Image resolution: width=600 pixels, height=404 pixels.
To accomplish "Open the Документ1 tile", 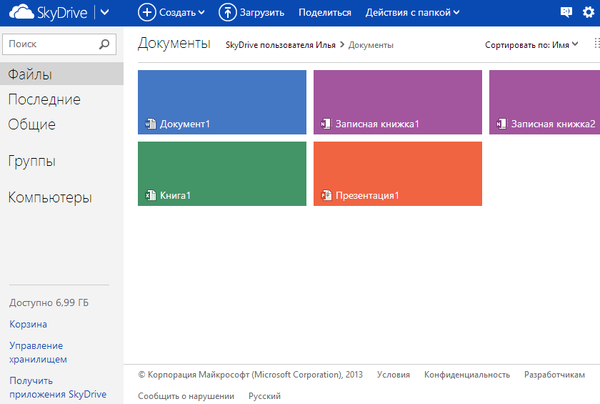I will 222,102.
